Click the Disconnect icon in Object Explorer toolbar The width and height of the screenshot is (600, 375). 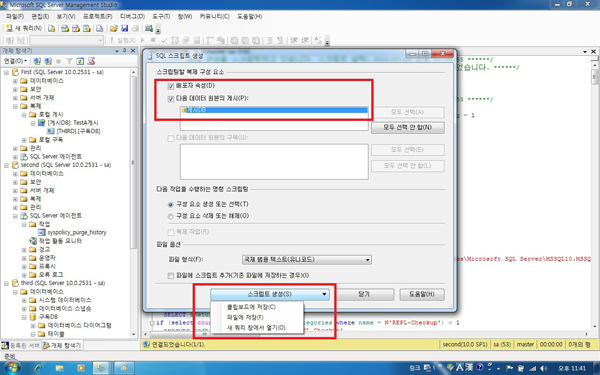[x=48, y=61]
